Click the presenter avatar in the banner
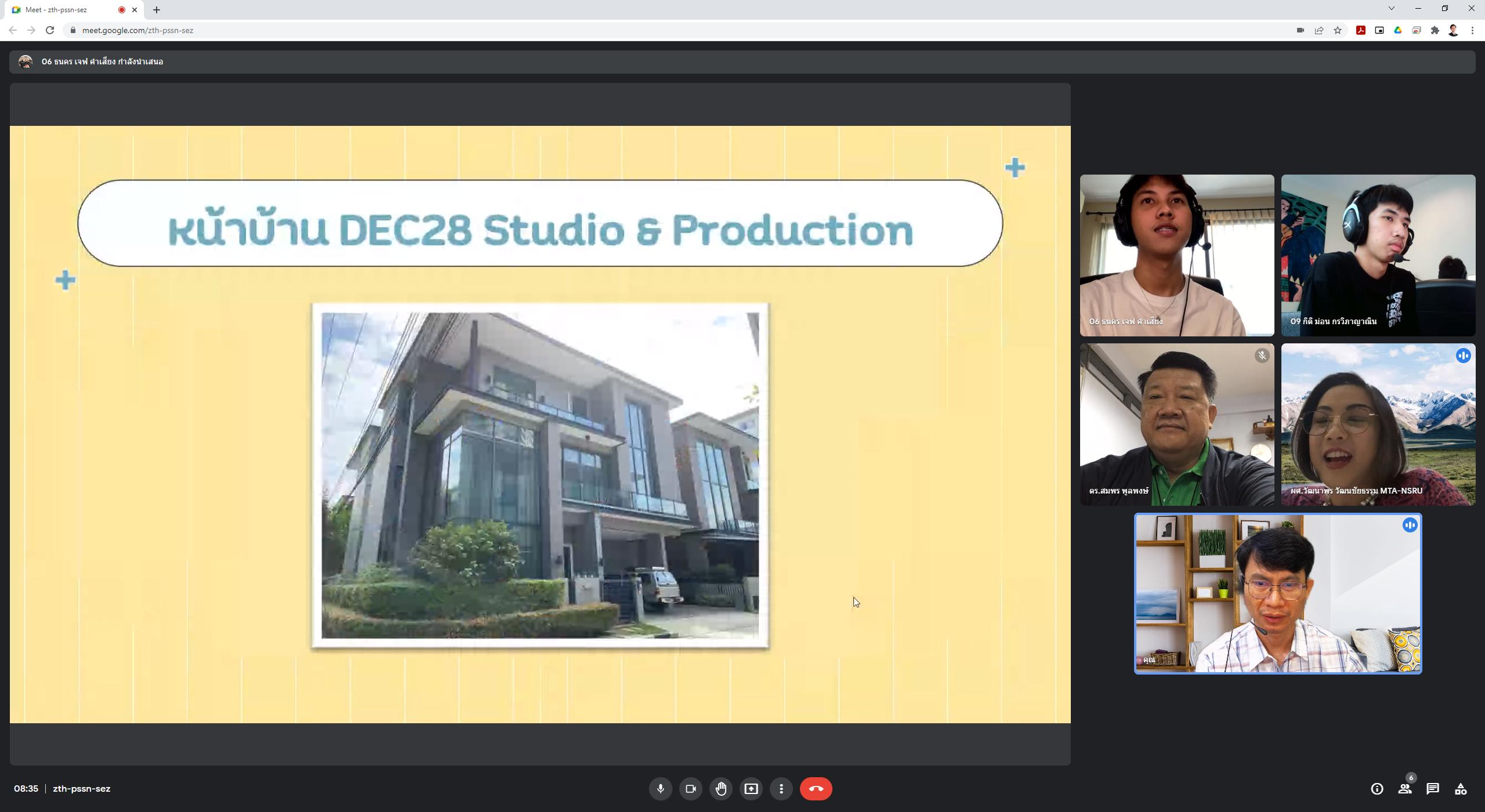This screenshot has height=812, width=1485. coord(25,61)
